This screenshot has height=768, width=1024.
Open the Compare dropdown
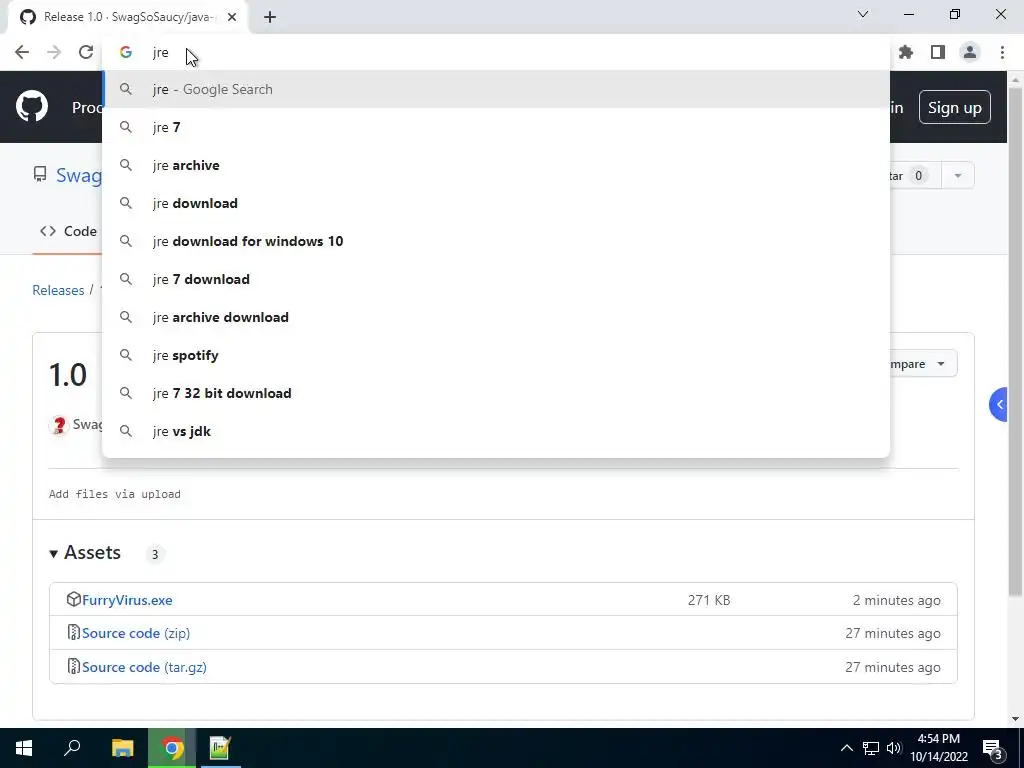pos(923,364)
